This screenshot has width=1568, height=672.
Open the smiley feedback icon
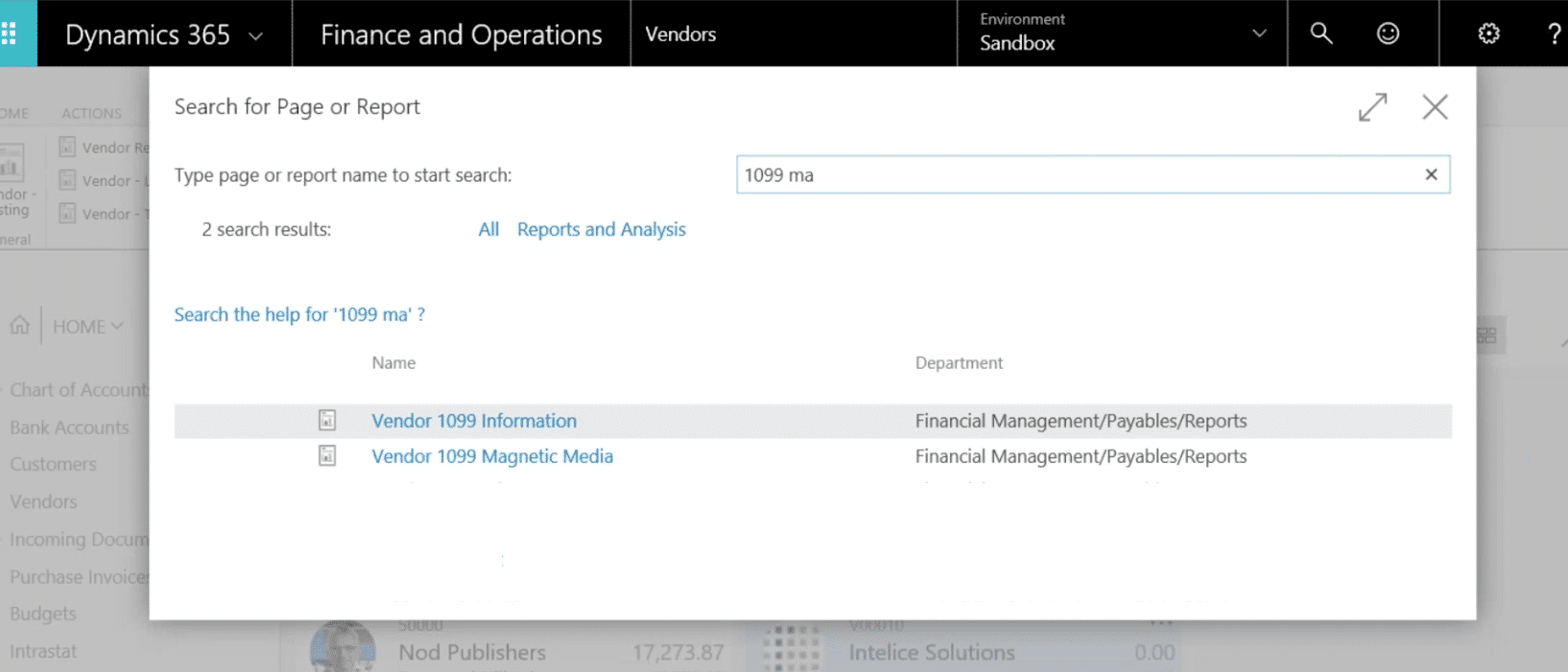point(1388,34)
